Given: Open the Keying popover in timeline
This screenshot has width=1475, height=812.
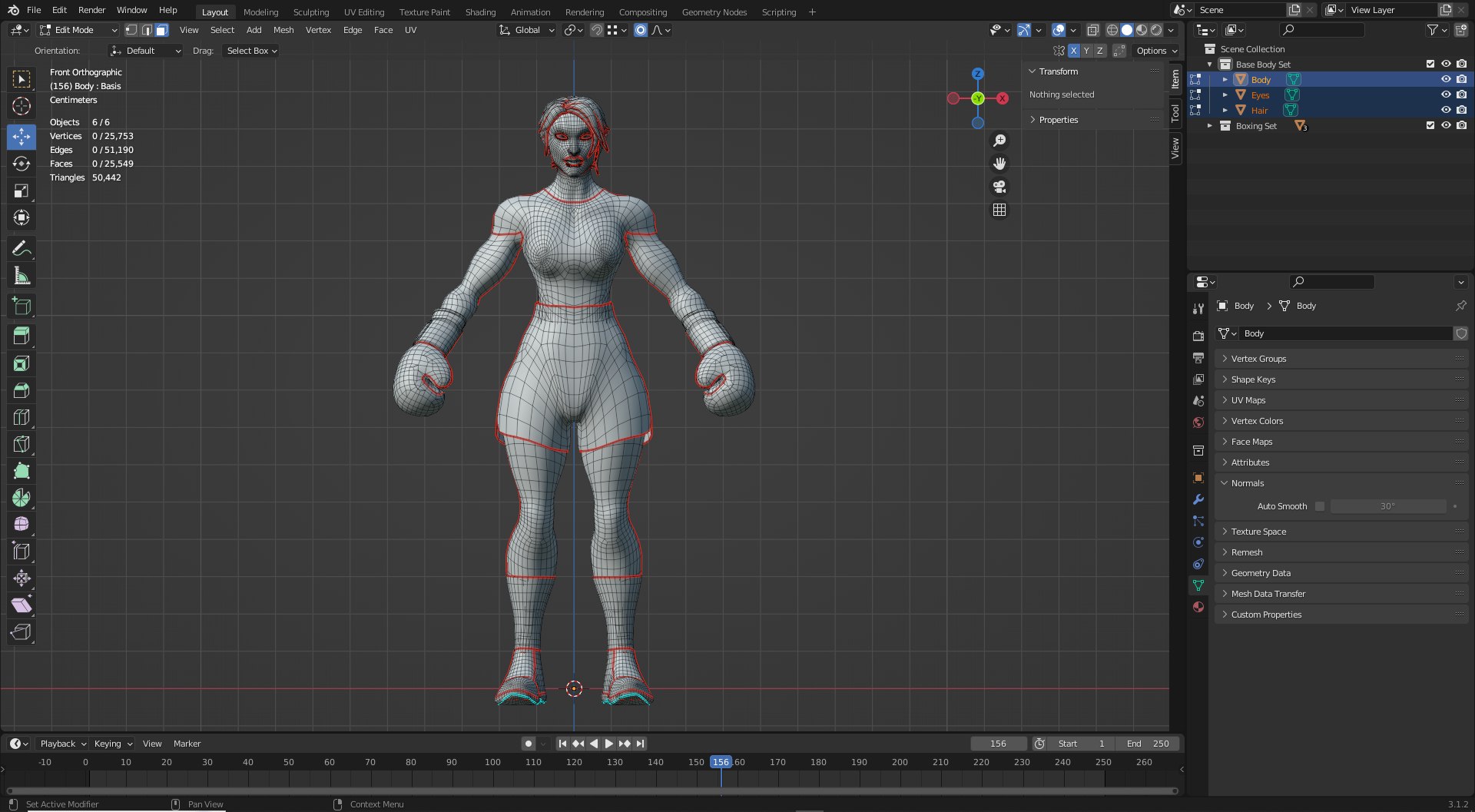Looking at the screenshot, I should (x=113, y=744).
